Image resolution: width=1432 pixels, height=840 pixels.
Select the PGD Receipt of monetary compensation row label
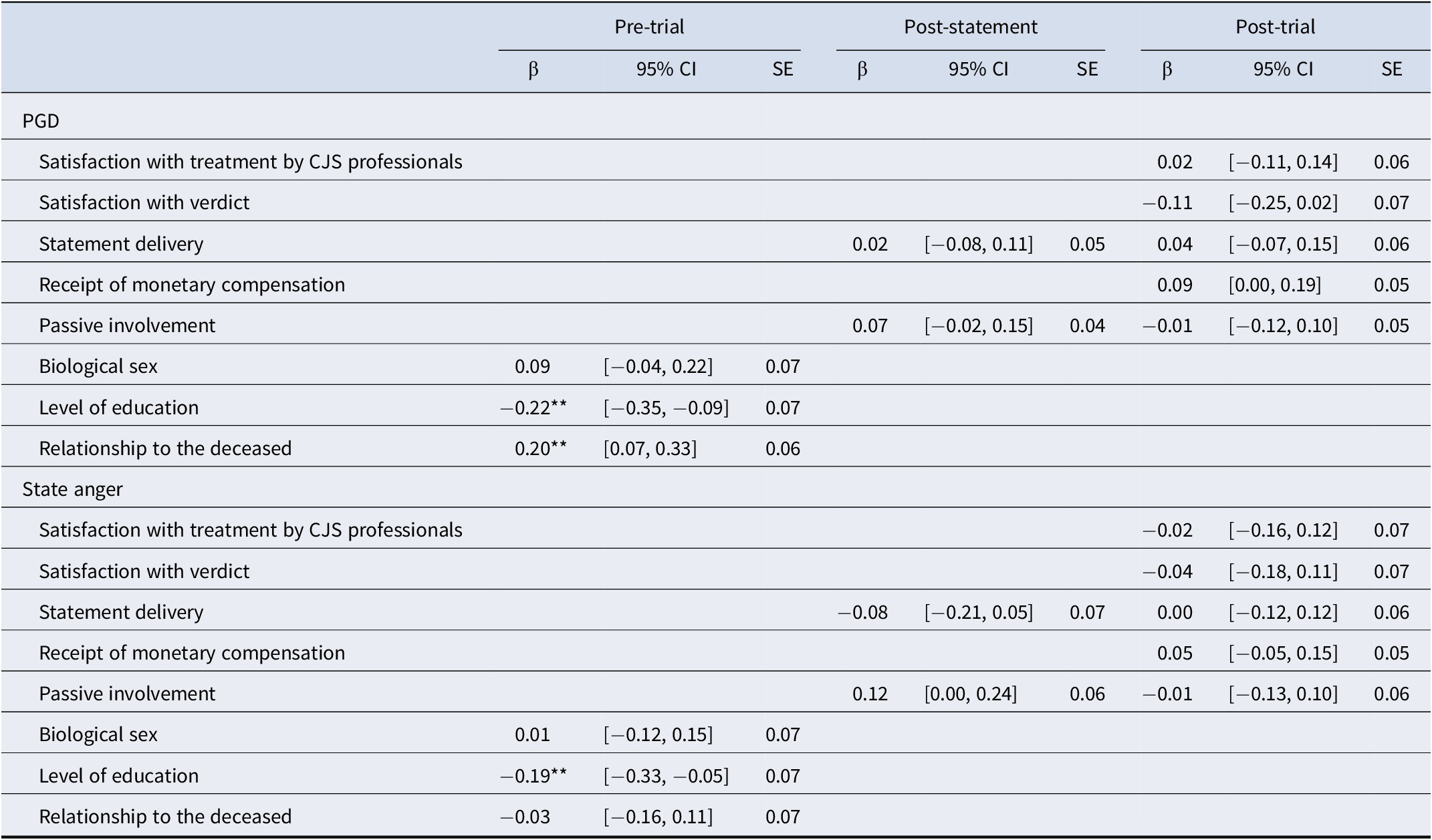192,285
